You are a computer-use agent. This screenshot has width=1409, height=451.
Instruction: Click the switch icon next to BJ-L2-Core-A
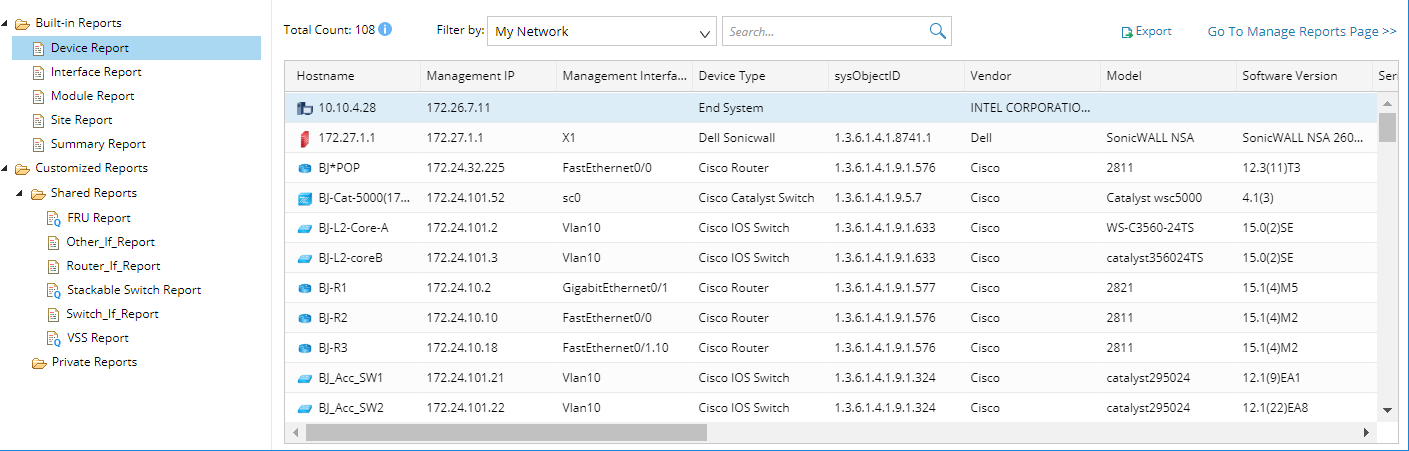point(305,228)
